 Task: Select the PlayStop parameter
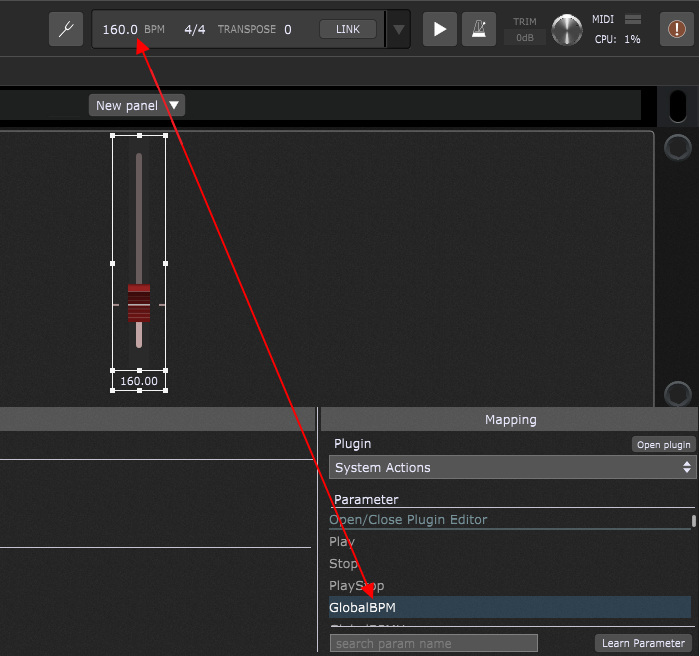[x=509, y=585]
